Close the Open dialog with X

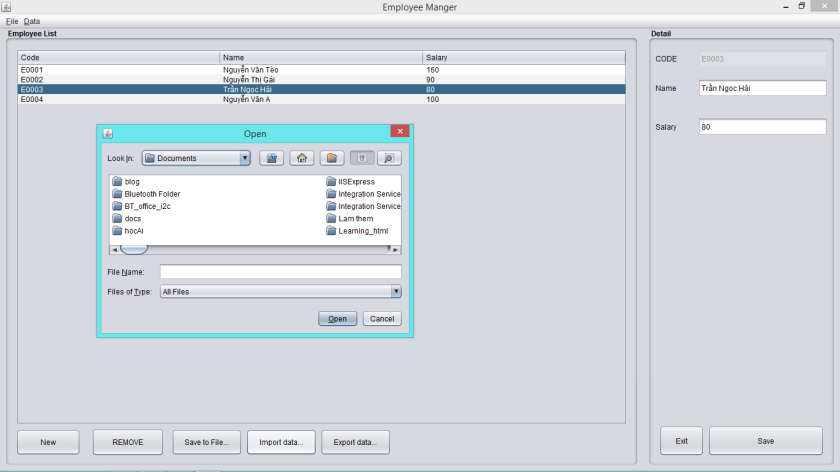[400, 131]
